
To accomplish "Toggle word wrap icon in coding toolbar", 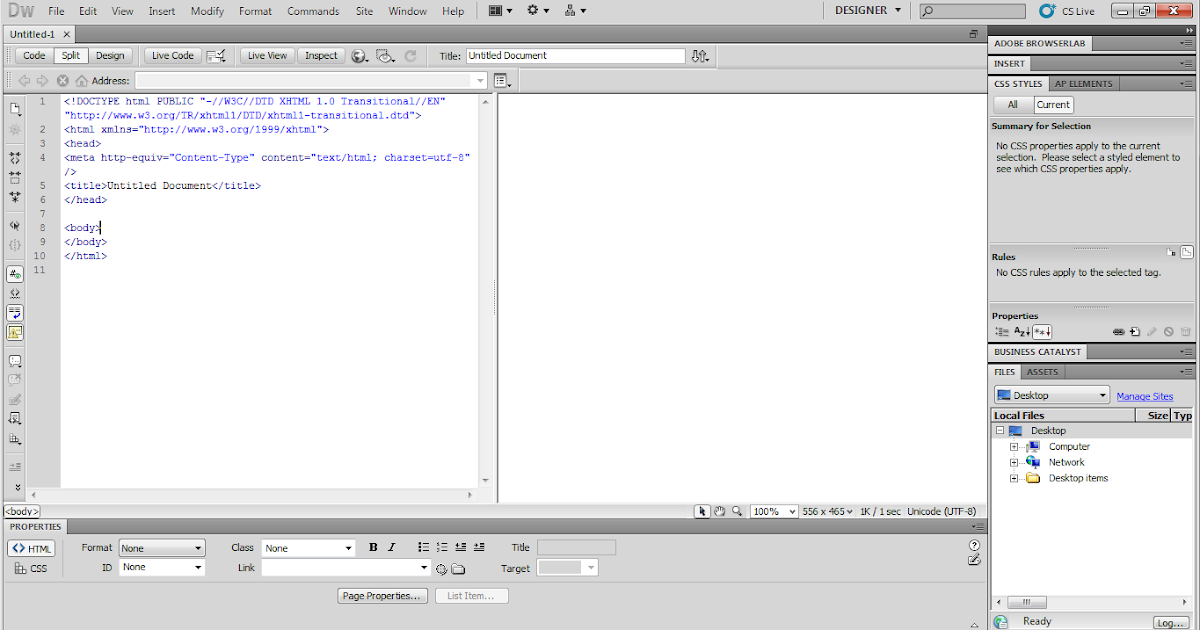I will pyautogui.click(x=15, y=313).
